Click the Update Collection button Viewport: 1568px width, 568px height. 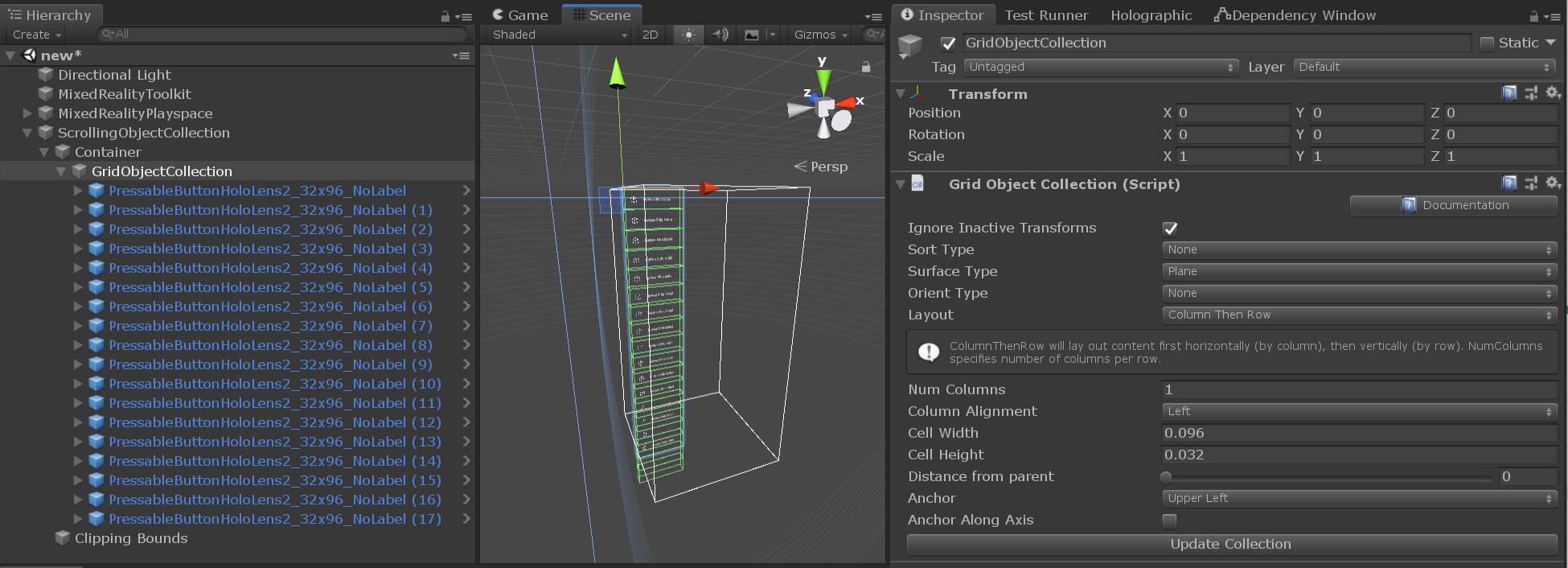[x=1231, y=545]
